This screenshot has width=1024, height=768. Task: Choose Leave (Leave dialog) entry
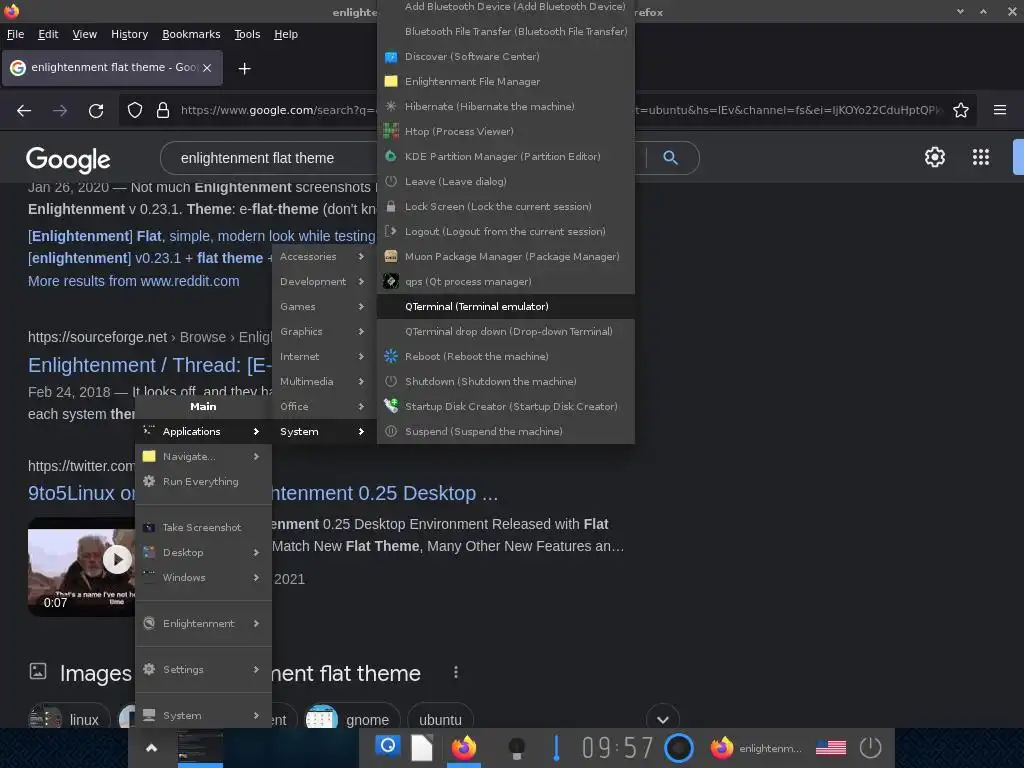505,182
